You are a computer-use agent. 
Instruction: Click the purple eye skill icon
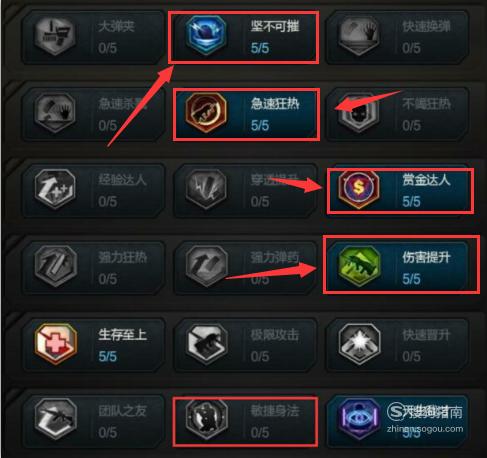pyautogui.click(x=359, y=420)
